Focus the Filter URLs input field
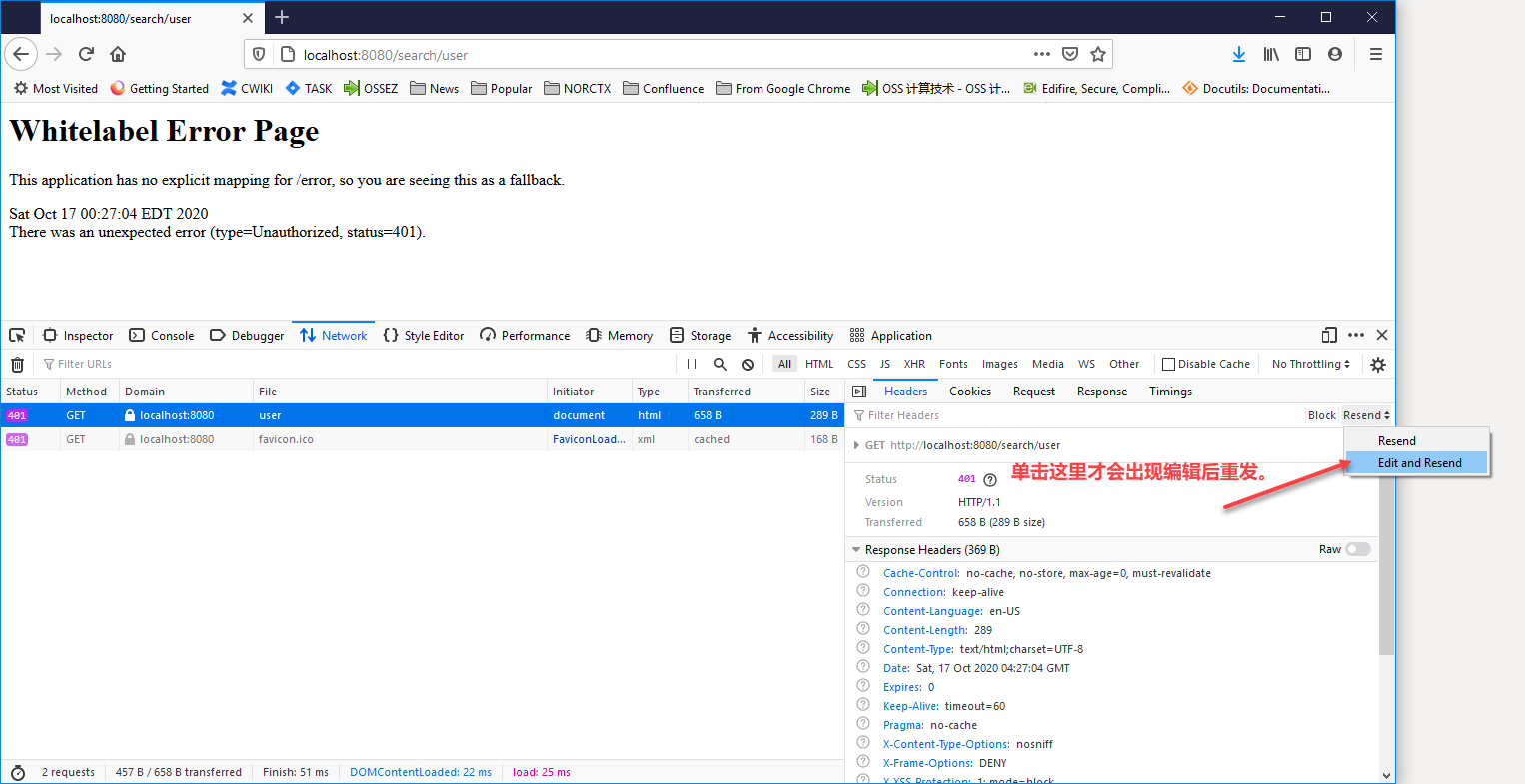This screenshot has width=1525, height=784. (x=355, y=364)
